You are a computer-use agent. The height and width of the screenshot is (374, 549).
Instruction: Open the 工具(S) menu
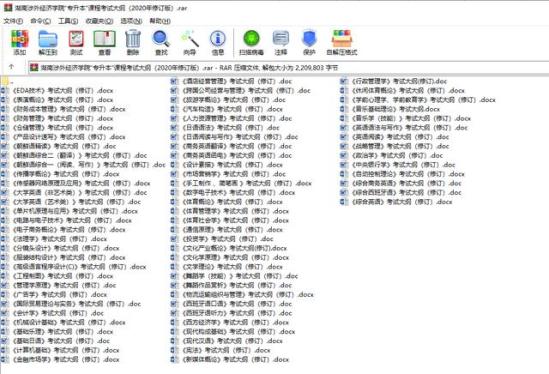(68, 21)
